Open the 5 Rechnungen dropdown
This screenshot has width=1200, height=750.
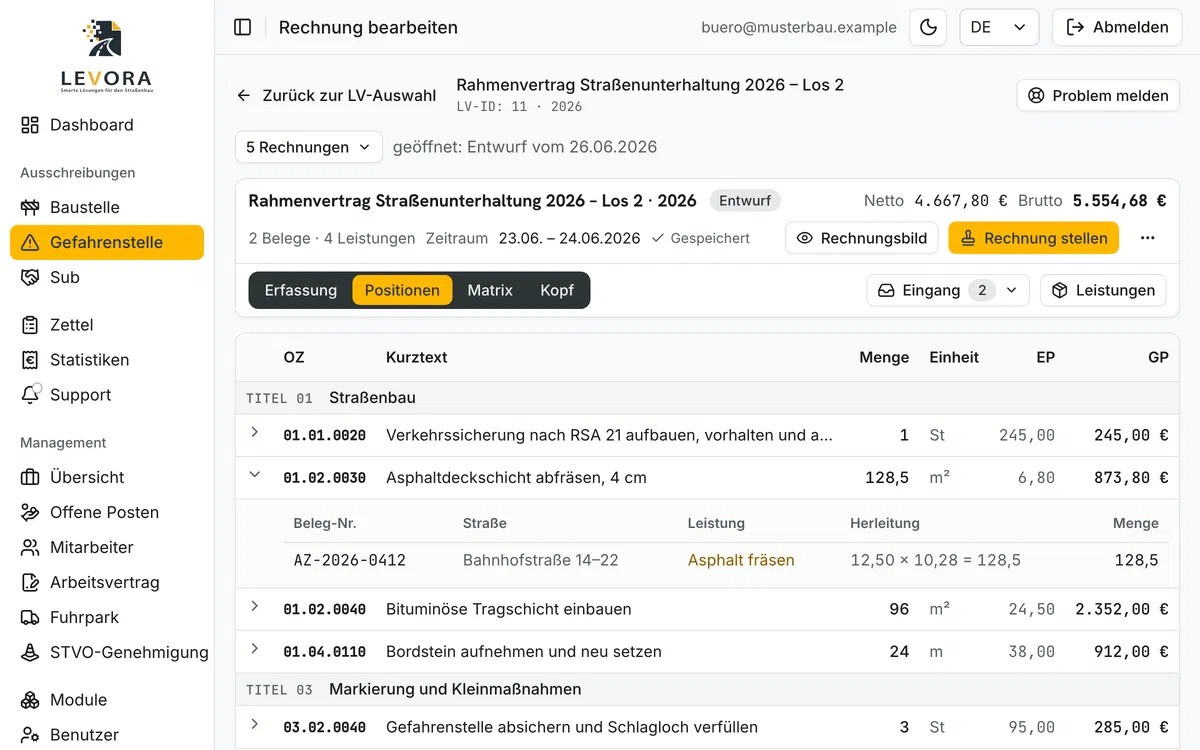pyautogui.click(x=308, y=147)
